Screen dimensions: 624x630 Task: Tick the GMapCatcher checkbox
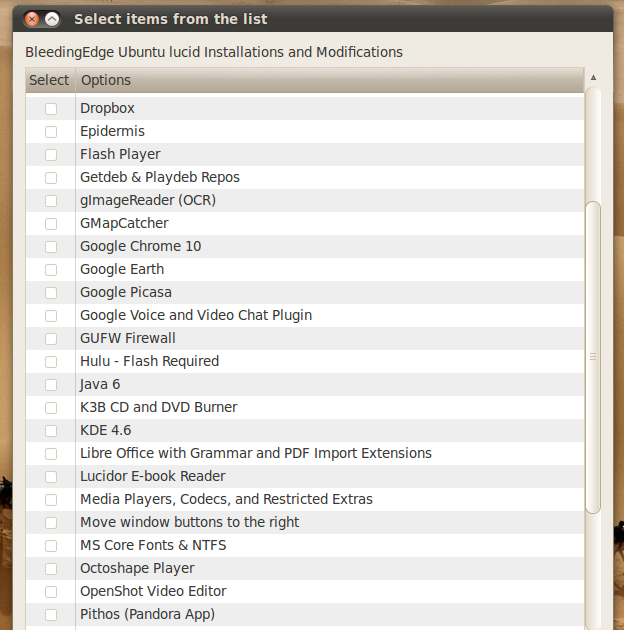51,224
